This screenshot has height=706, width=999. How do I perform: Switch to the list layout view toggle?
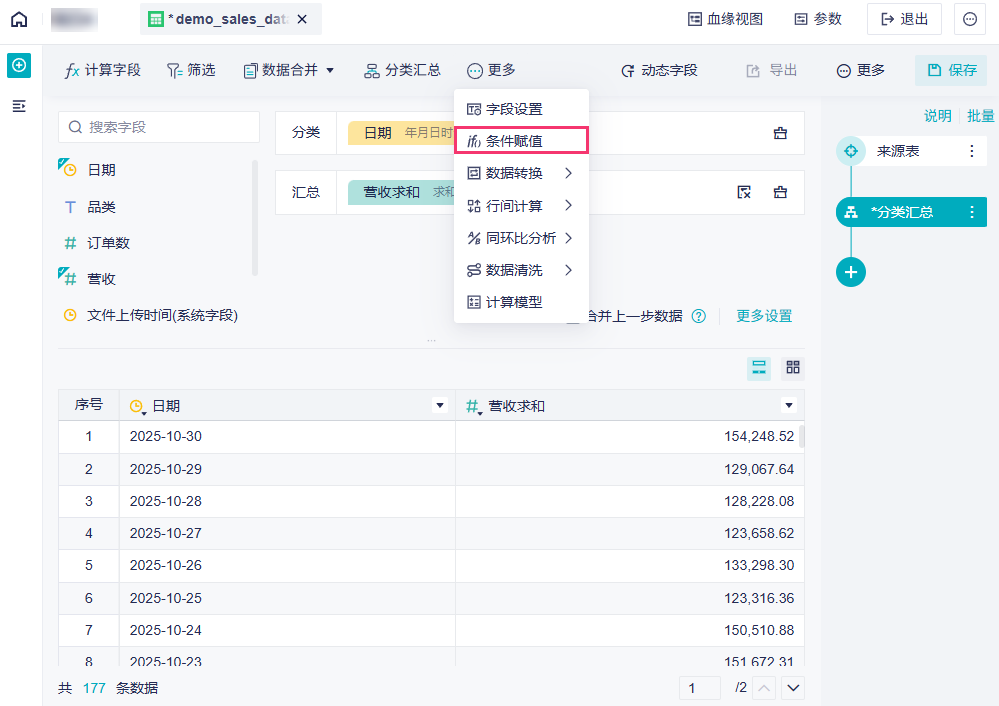pyautogui.click(x=759, y=368)
